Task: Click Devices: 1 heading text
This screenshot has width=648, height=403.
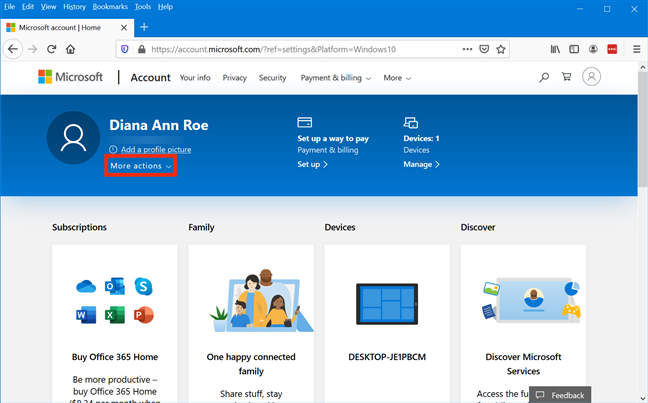Action: coord(421,138)
